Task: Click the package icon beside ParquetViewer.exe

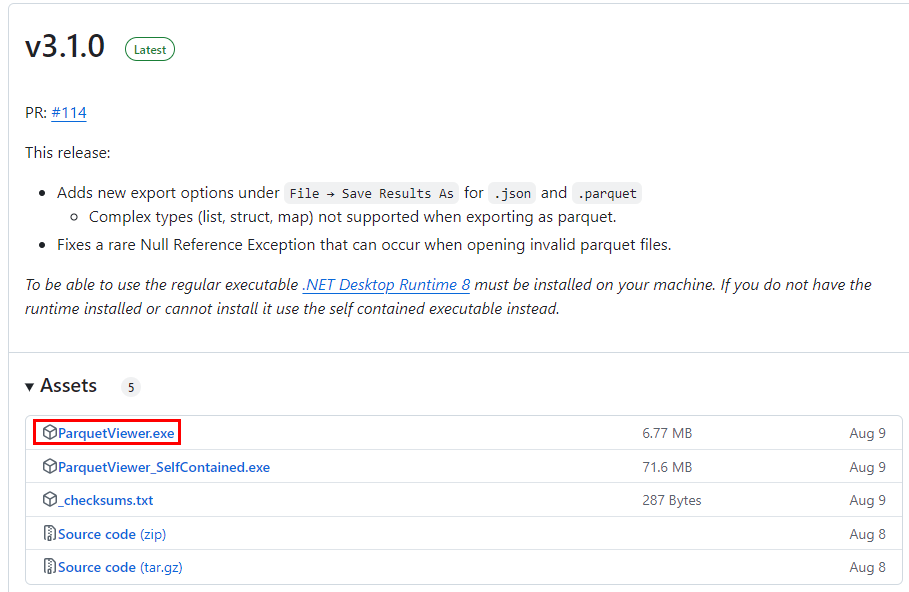Action: coord(50,433)
